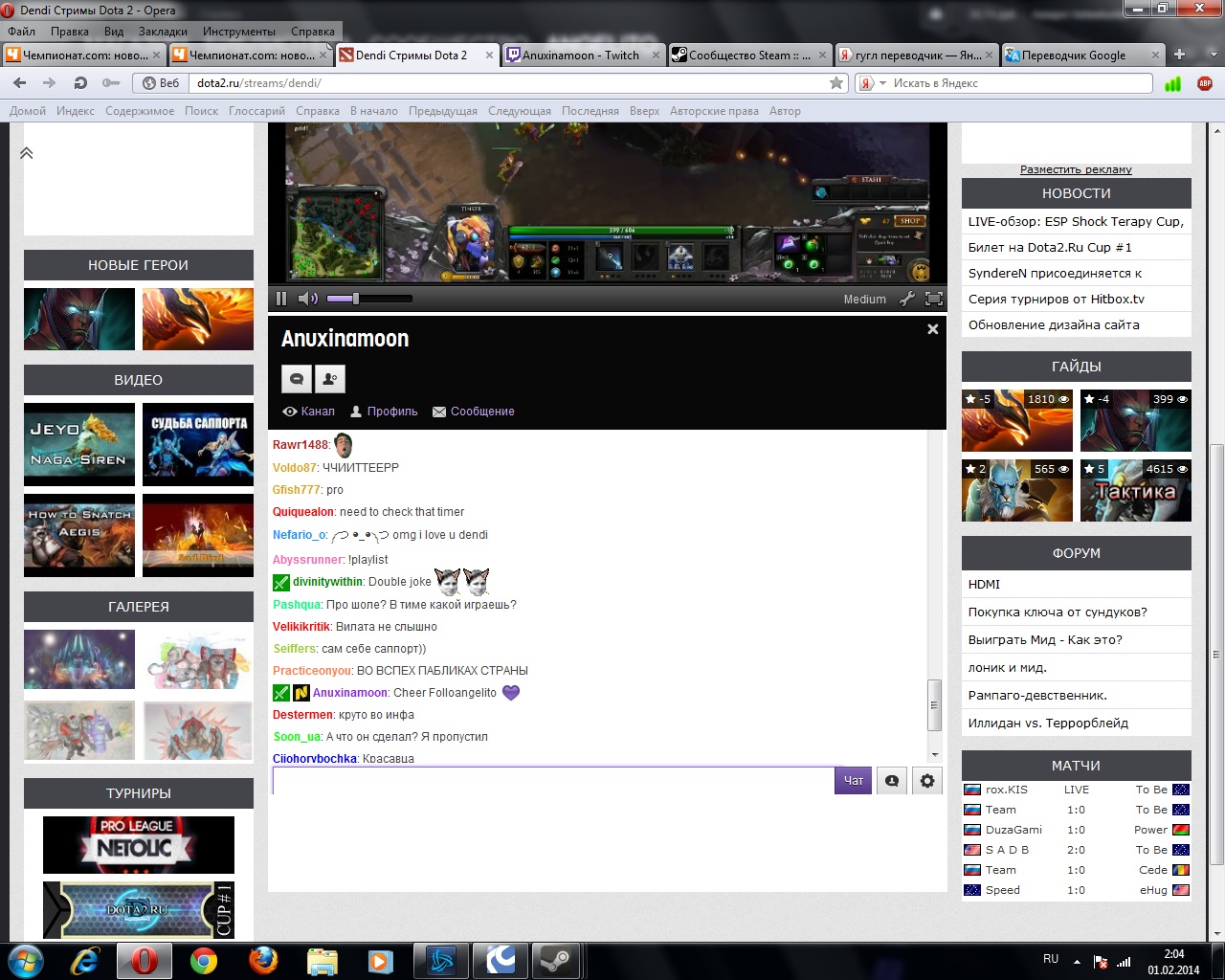1225x980 pixels.
Task: Click the ignore user button on Anuxinamoon card
Action: (330, 379)
